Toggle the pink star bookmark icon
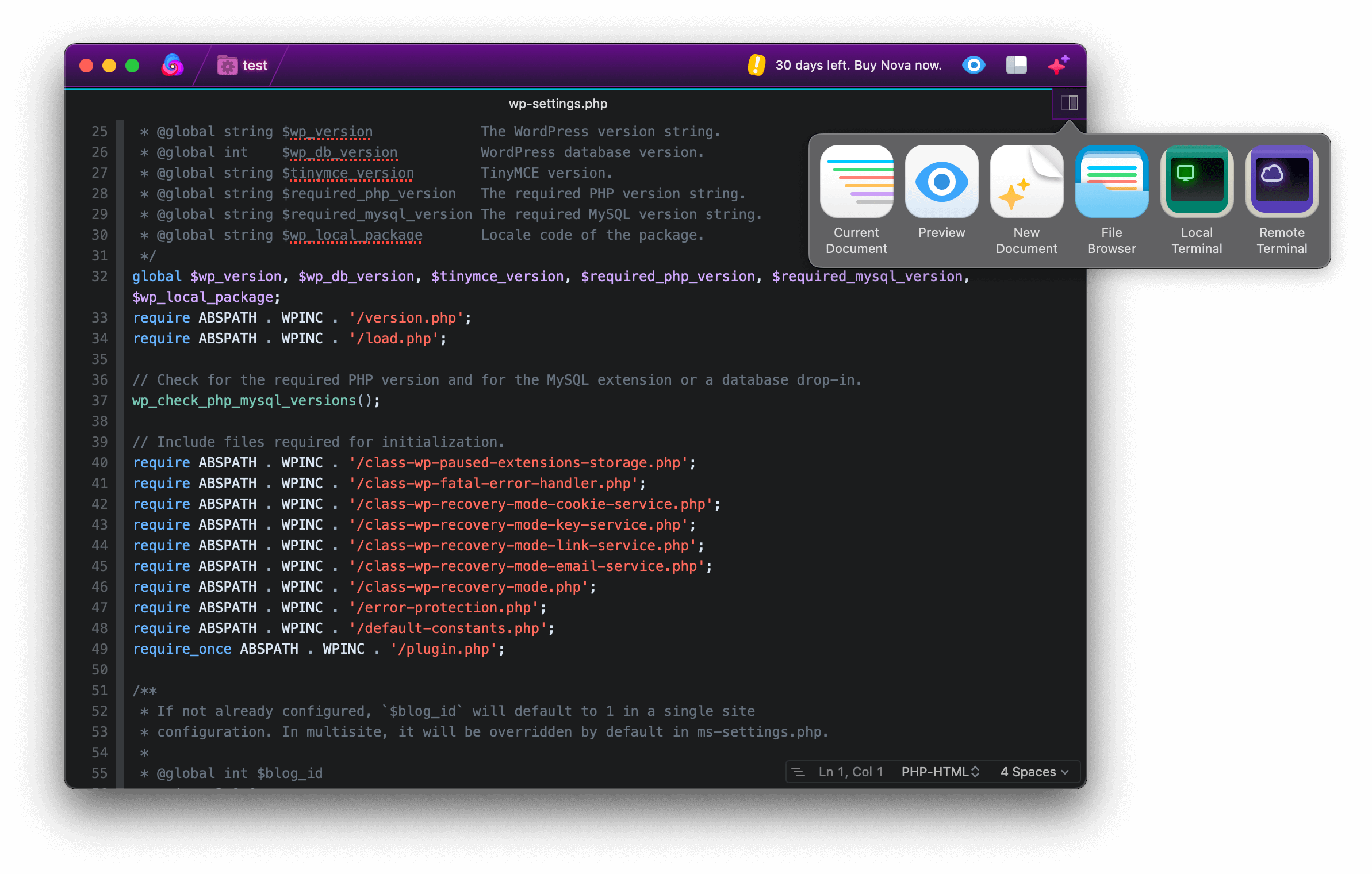Image resolution: width=1372 pixels, height=874 pixels. click(x=1058, y=65)
